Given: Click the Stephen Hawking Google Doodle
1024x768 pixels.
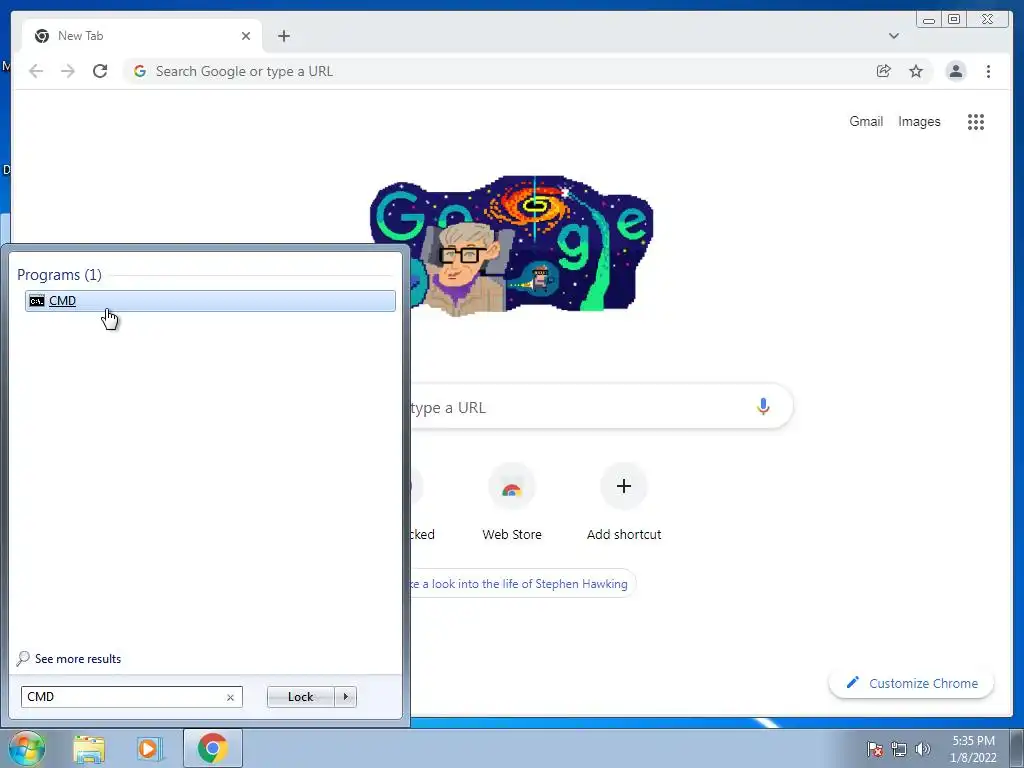Looking at the screenshot, I should pos(511,246).
